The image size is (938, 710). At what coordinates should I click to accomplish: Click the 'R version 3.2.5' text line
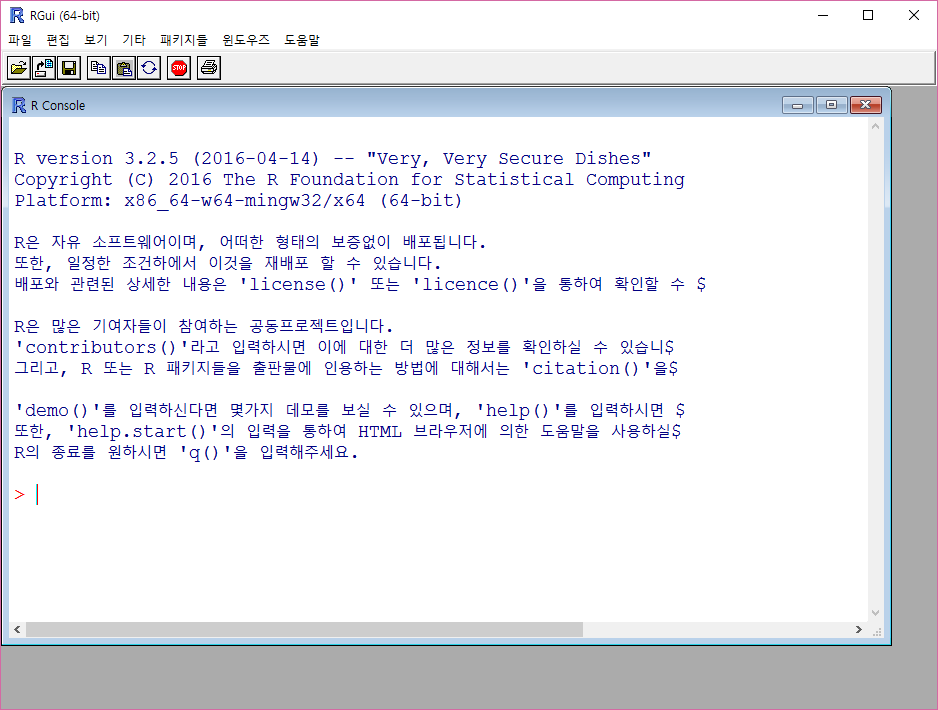333,159
